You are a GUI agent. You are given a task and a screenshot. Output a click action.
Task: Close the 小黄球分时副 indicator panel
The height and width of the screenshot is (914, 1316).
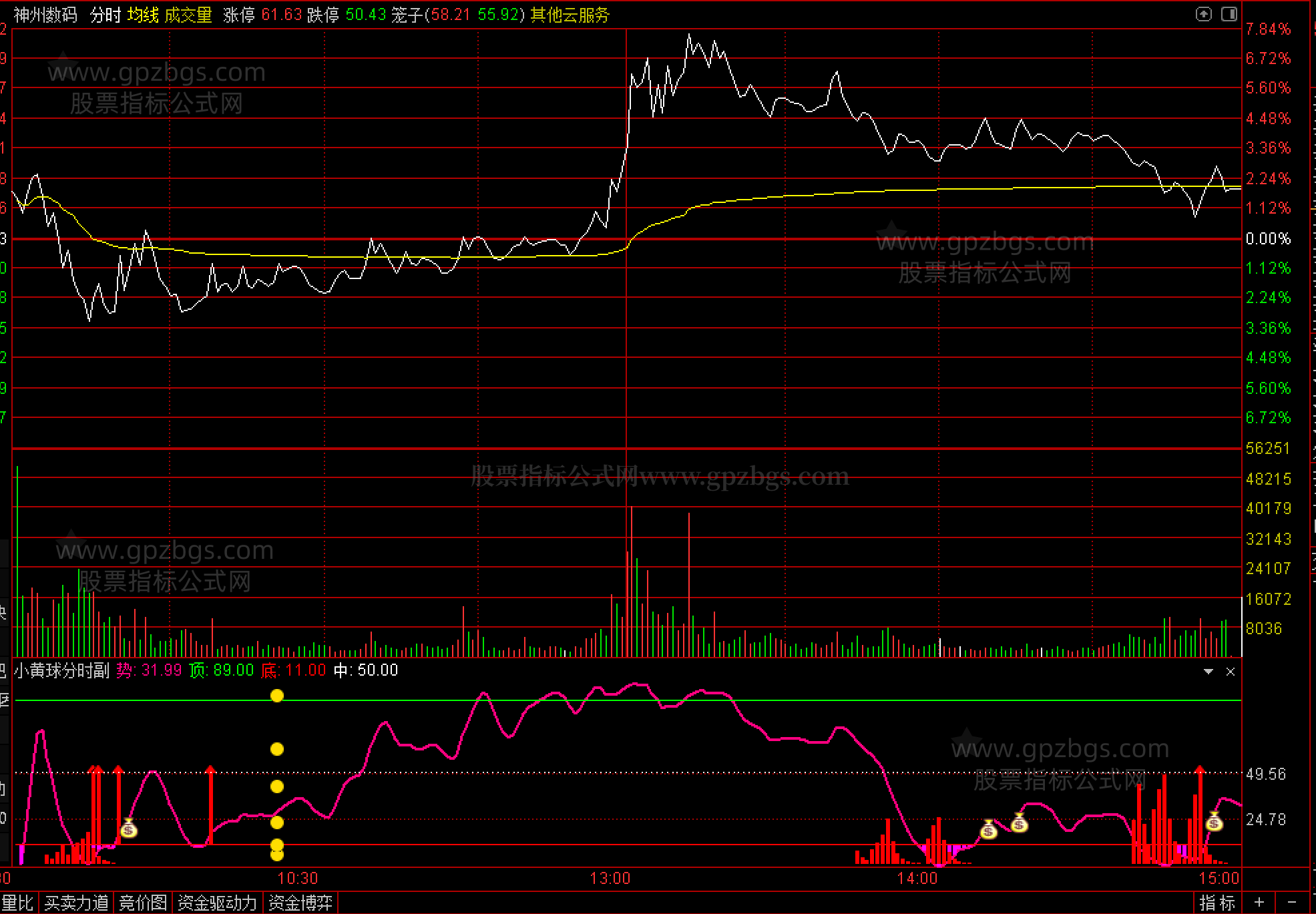(1231, 672)
